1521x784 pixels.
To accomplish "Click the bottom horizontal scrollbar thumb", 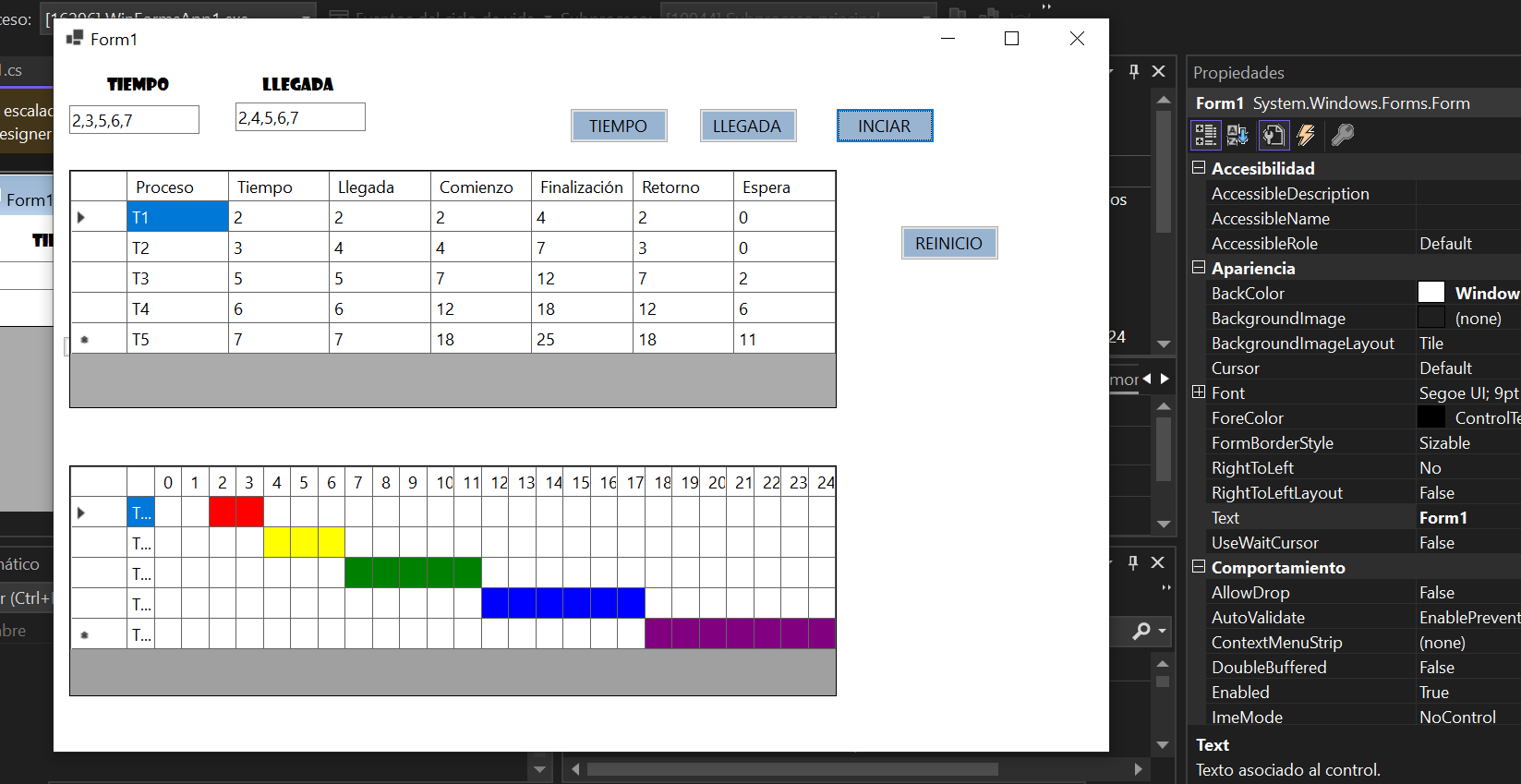I will tap(792, 769).
